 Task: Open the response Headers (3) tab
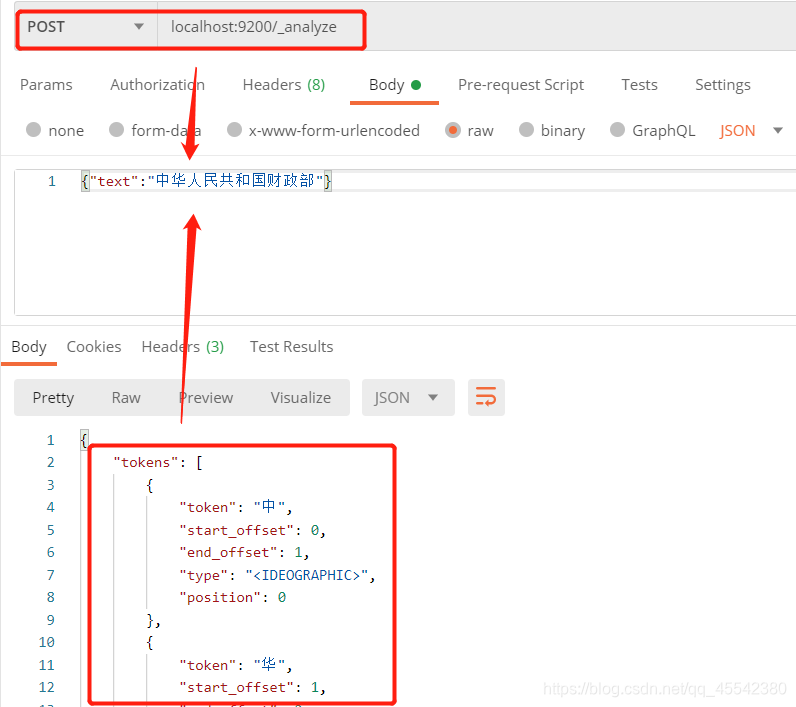[x=183, y=347]
